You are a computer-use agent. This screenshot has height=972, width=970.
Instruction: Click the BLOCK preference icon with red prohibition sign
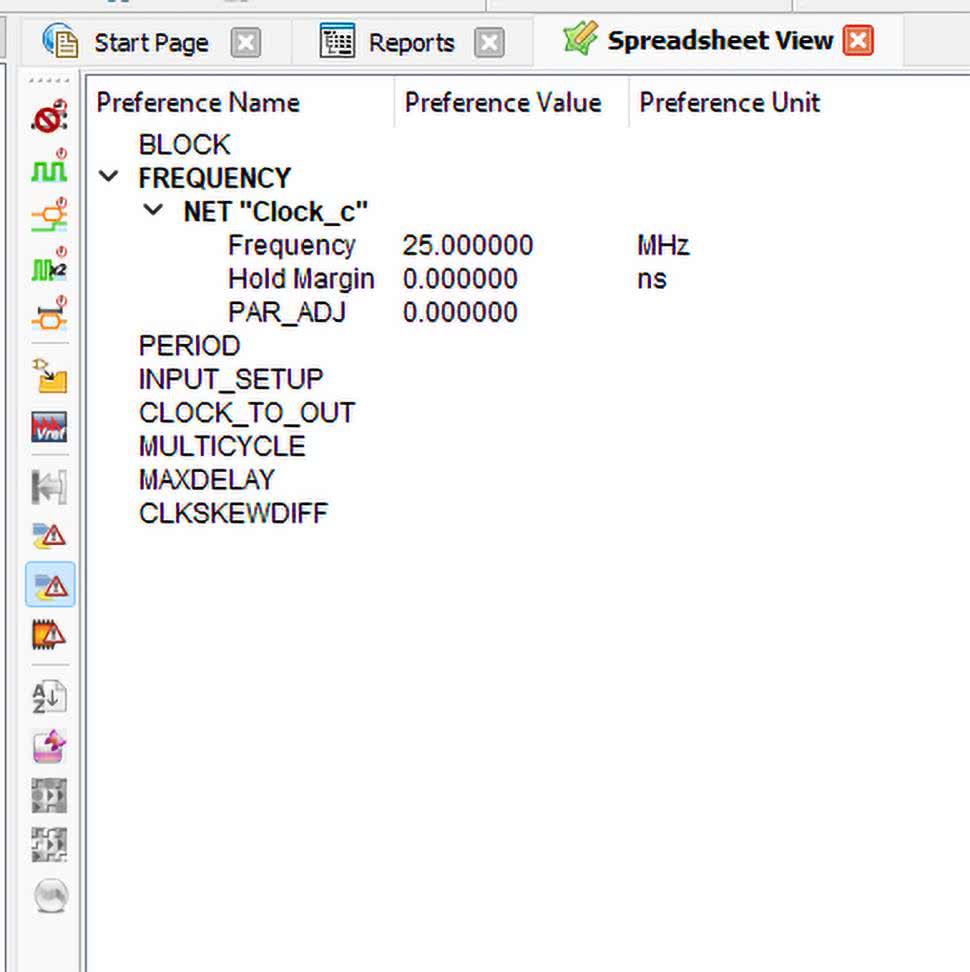[x=49, y=119]
